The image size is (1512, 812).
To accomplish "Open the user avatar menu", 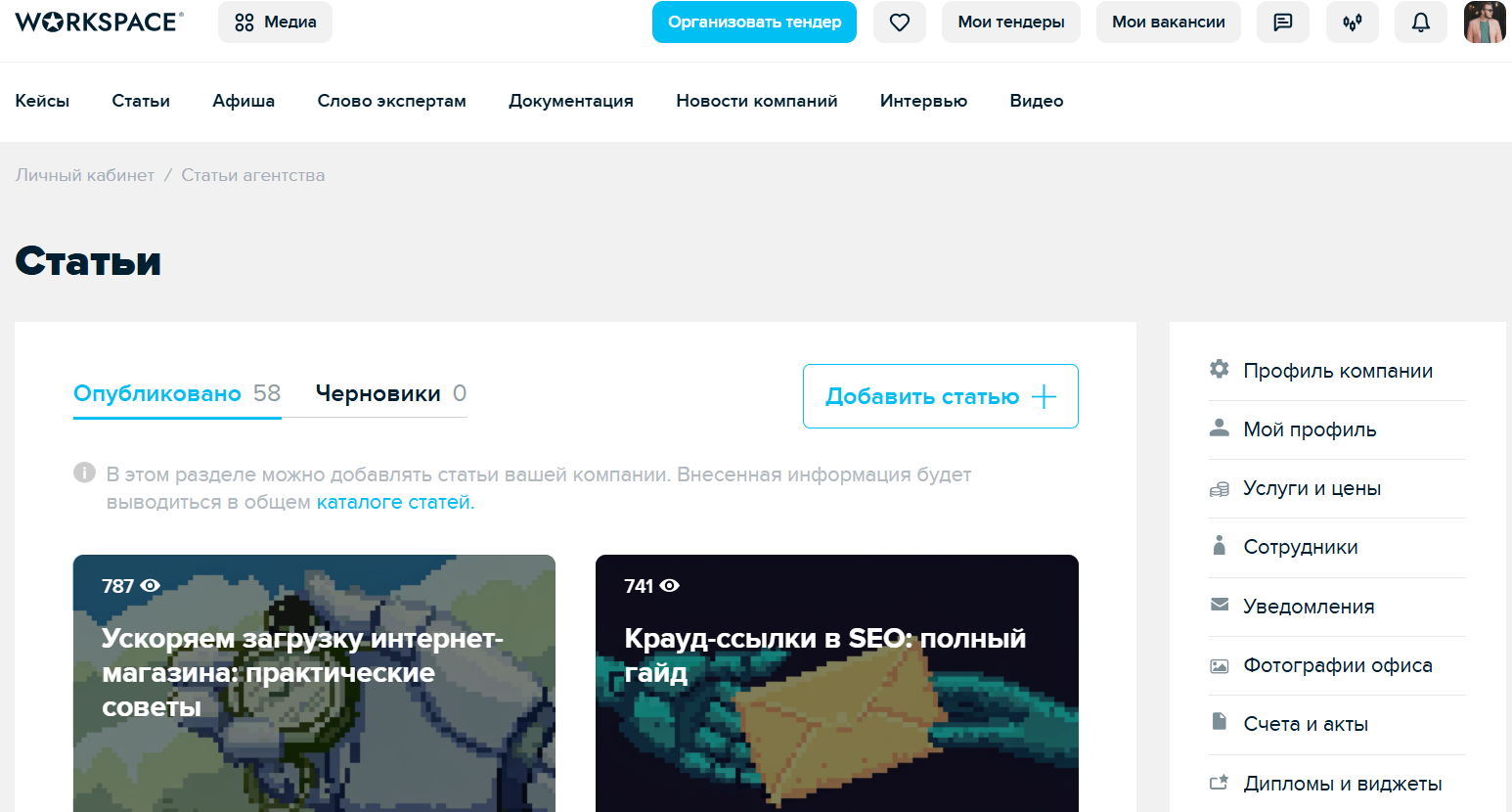I will [1485, 22].
